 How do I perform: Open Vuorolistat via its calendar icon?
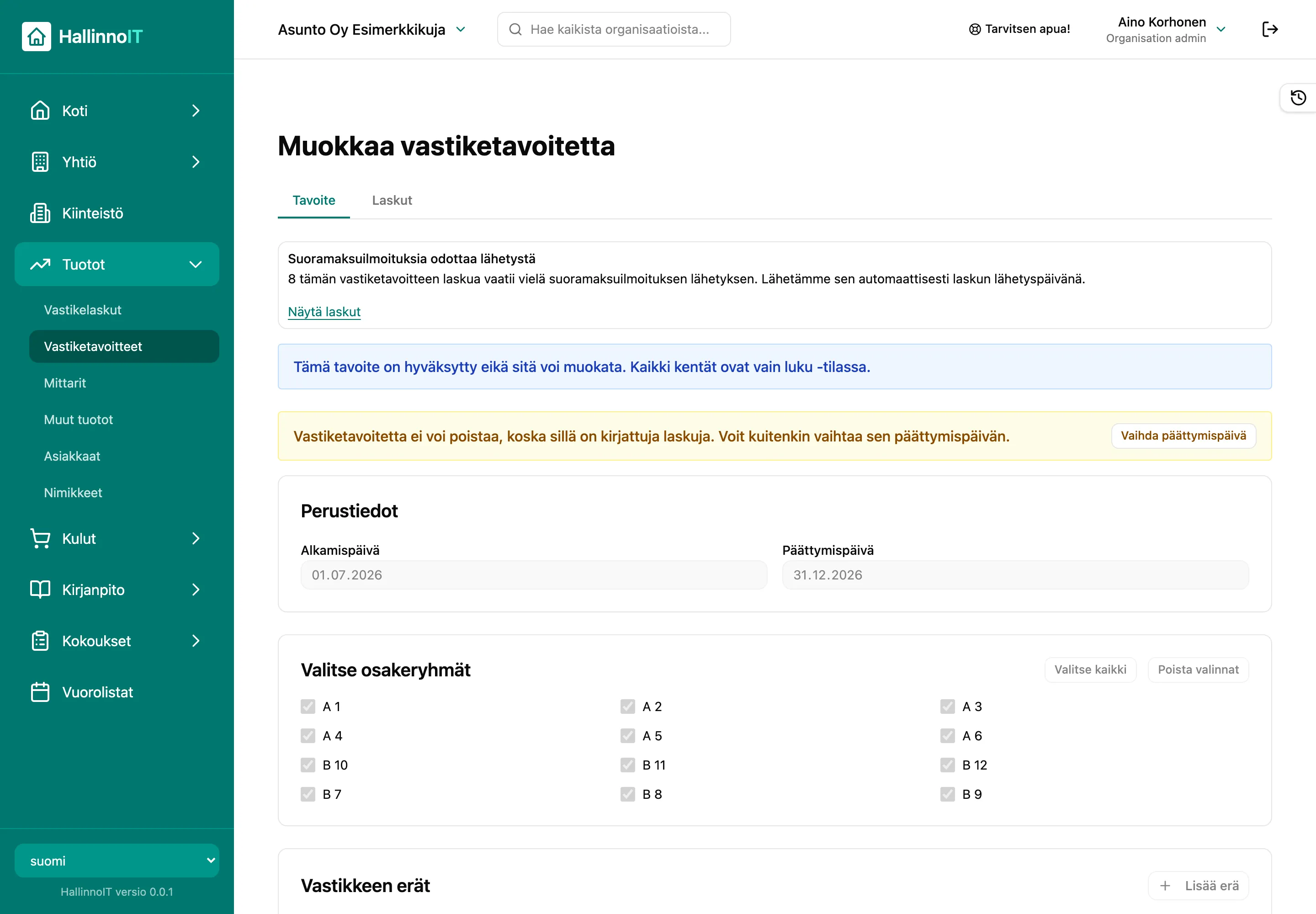click(40, 692)
